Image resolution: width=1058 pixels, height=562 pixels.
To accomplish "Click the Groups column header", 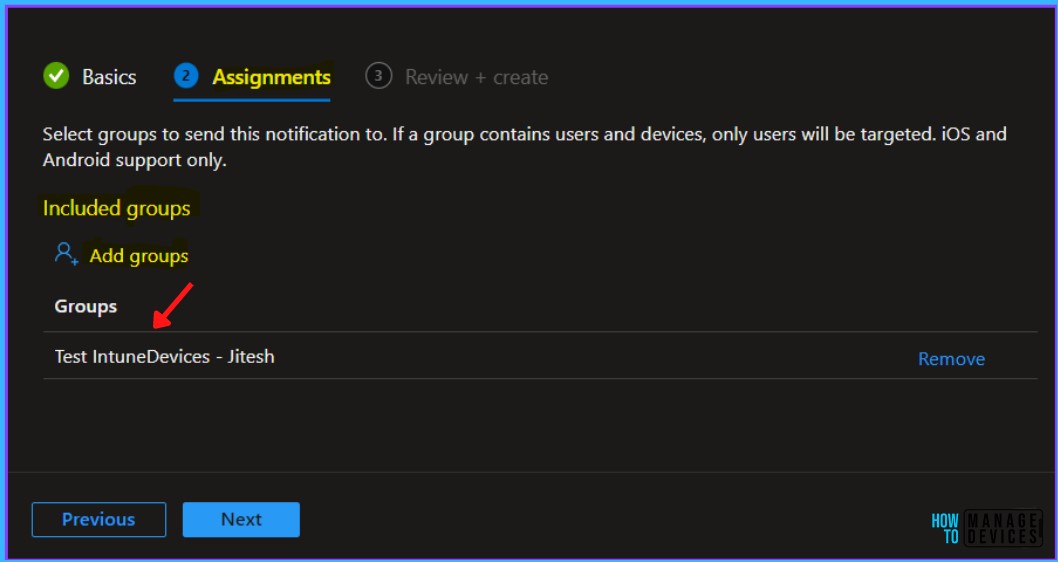I will 86,306.
